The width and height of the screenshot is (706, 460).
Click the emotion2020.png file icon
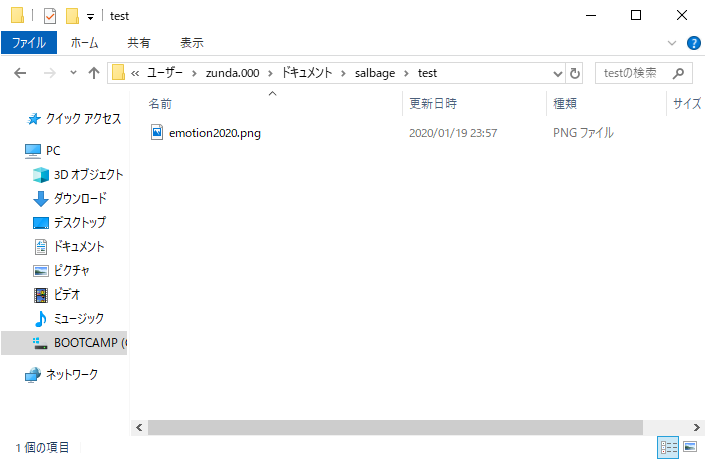tap(157, 132)
